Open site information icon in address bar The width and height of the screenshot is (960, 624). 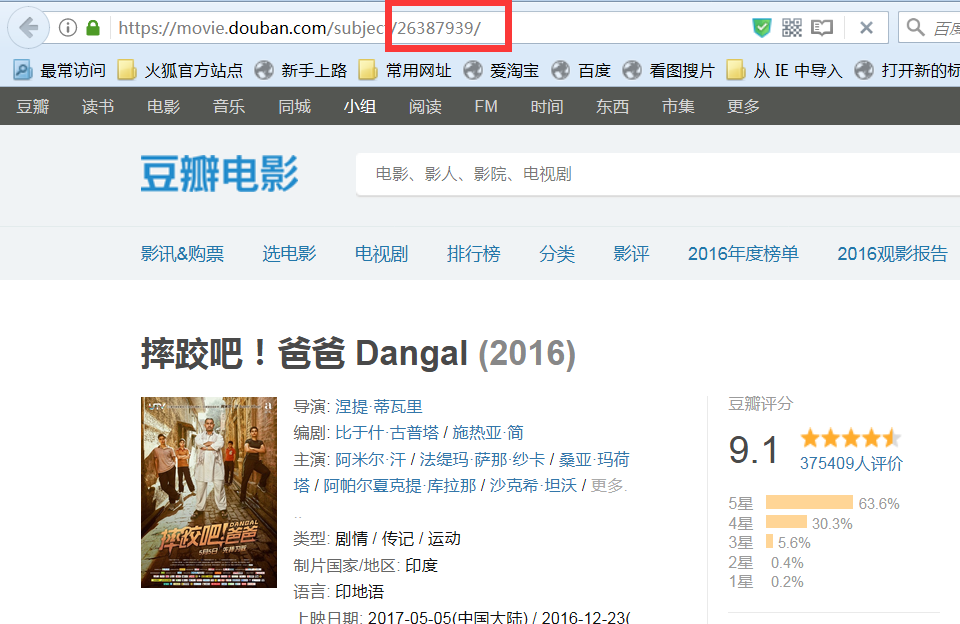67,28
